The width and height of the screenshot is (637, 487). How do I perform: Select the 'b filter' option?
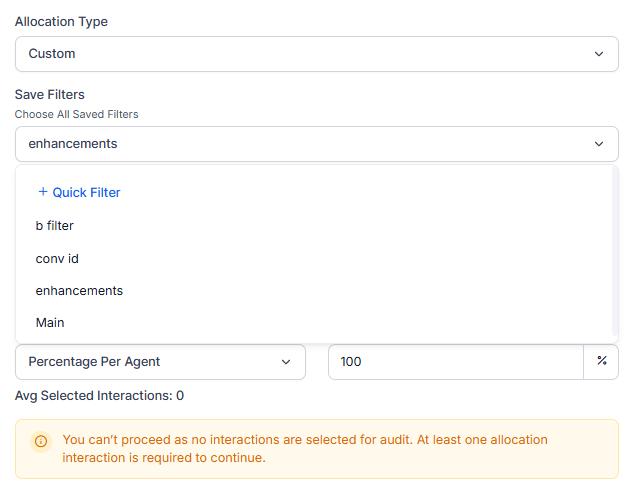click(55, 226)
